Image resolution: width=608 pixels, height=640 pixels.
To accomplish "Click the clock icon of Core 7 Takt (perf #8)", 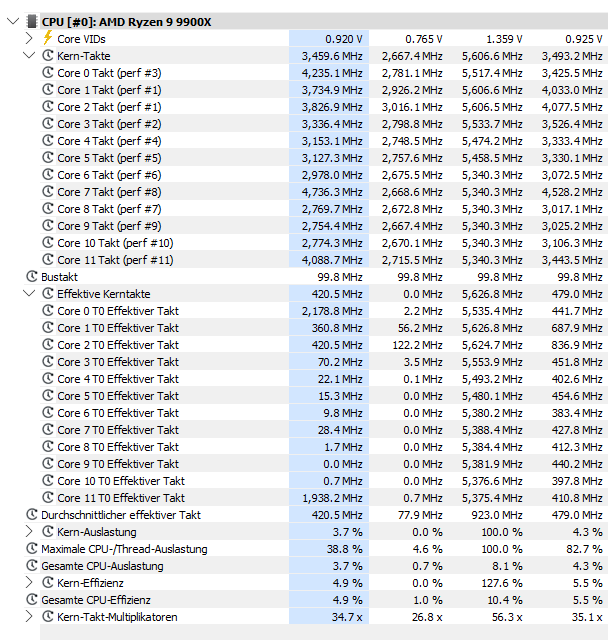I will click(x=48, y=191).
